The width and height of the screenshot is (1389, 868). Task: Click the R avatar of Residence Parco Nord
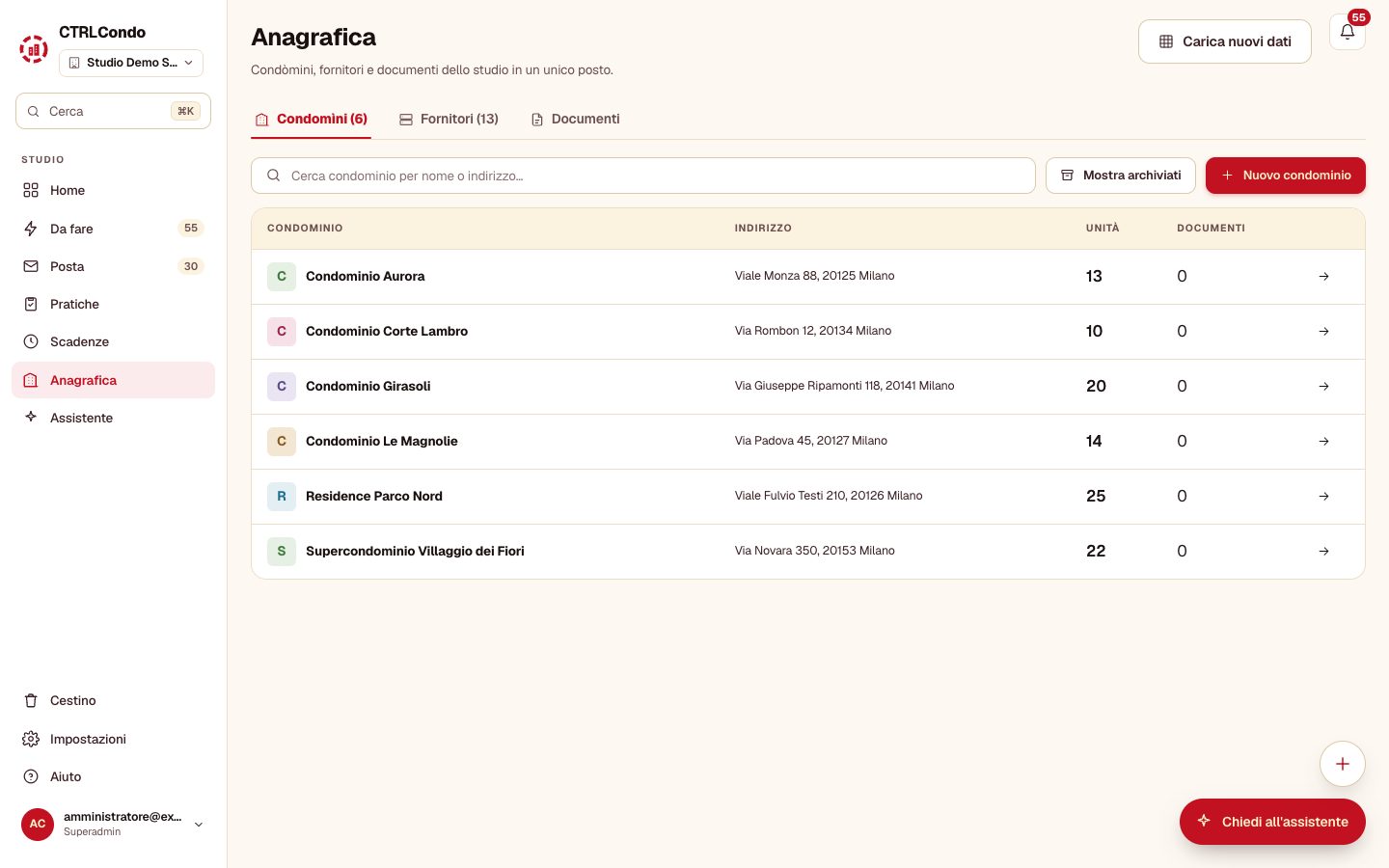click(282, 496)
